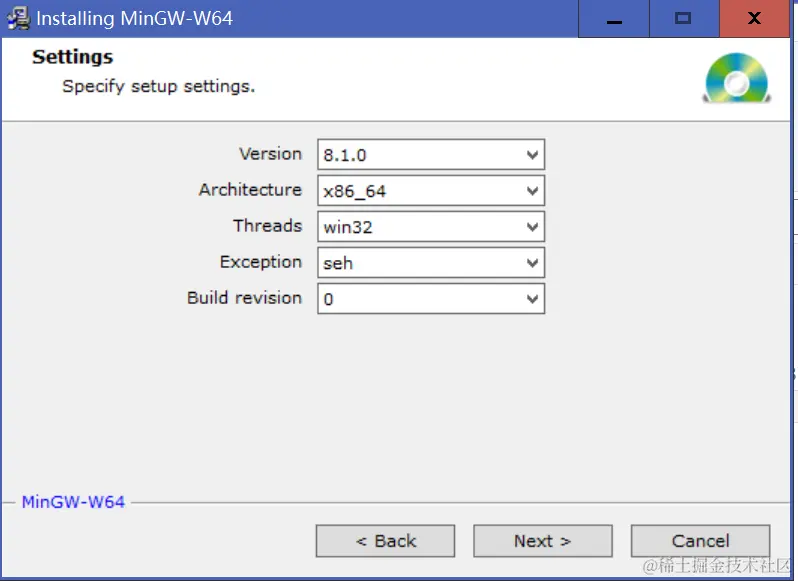Click the Version label text
798x581 pixels.
coord(270,154)
